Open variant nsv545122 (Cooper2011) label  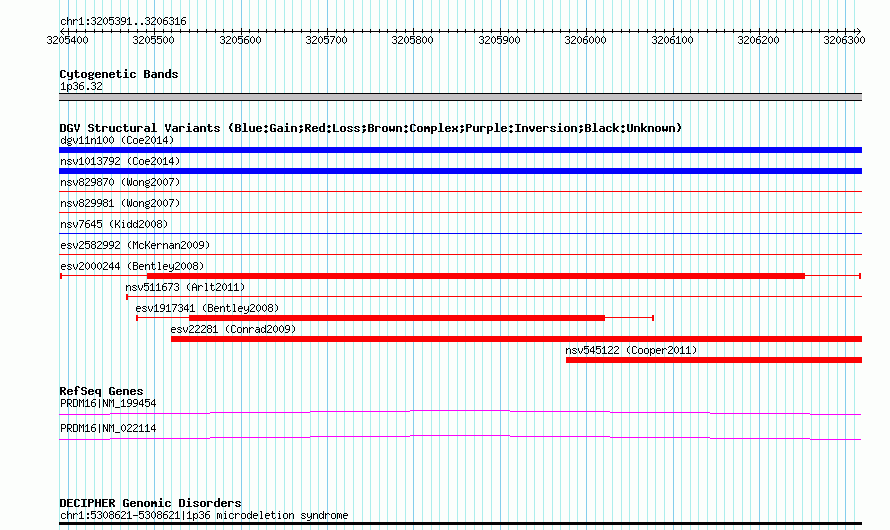[x=631, y=350]
